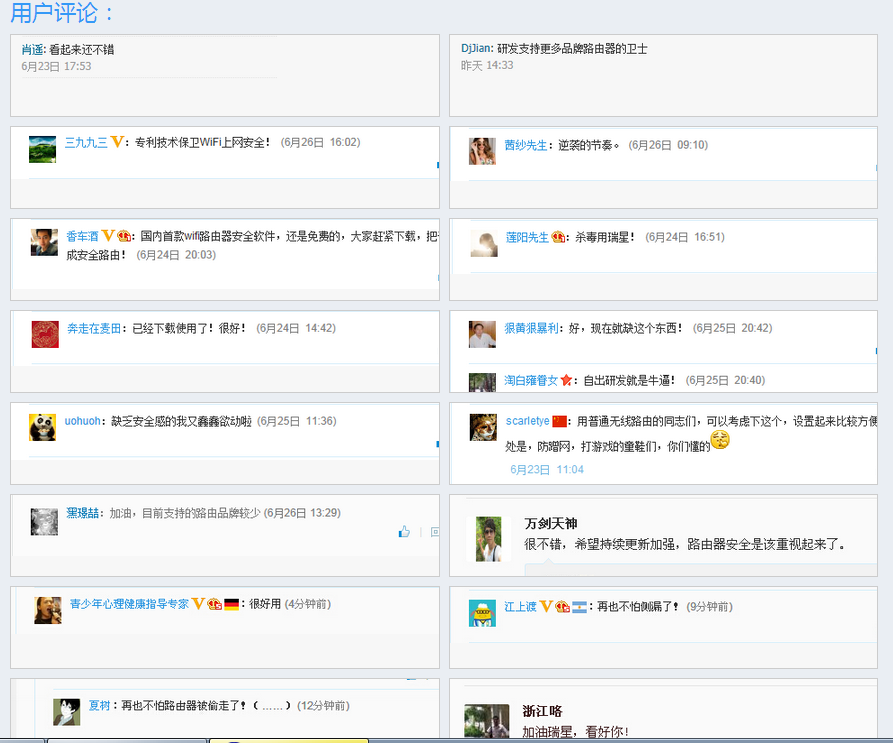Screen dimensions: 893x743
Task: Click the V badge next to 青少年心理健康指导专家
Action: click(197, 605)
